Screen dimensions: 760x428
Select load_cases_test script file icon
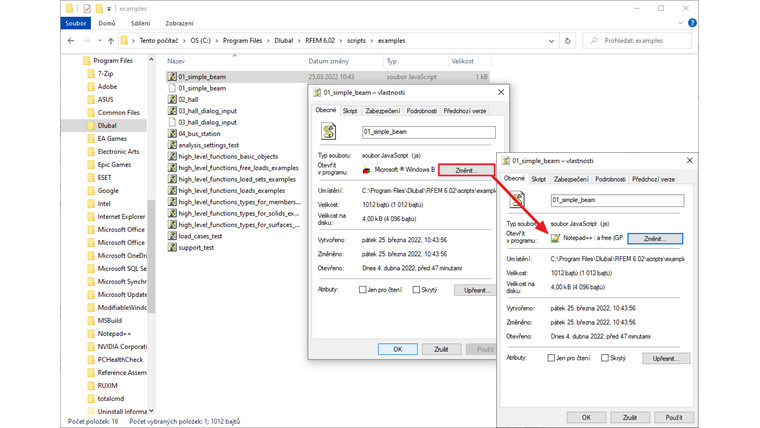click(172, 236)
